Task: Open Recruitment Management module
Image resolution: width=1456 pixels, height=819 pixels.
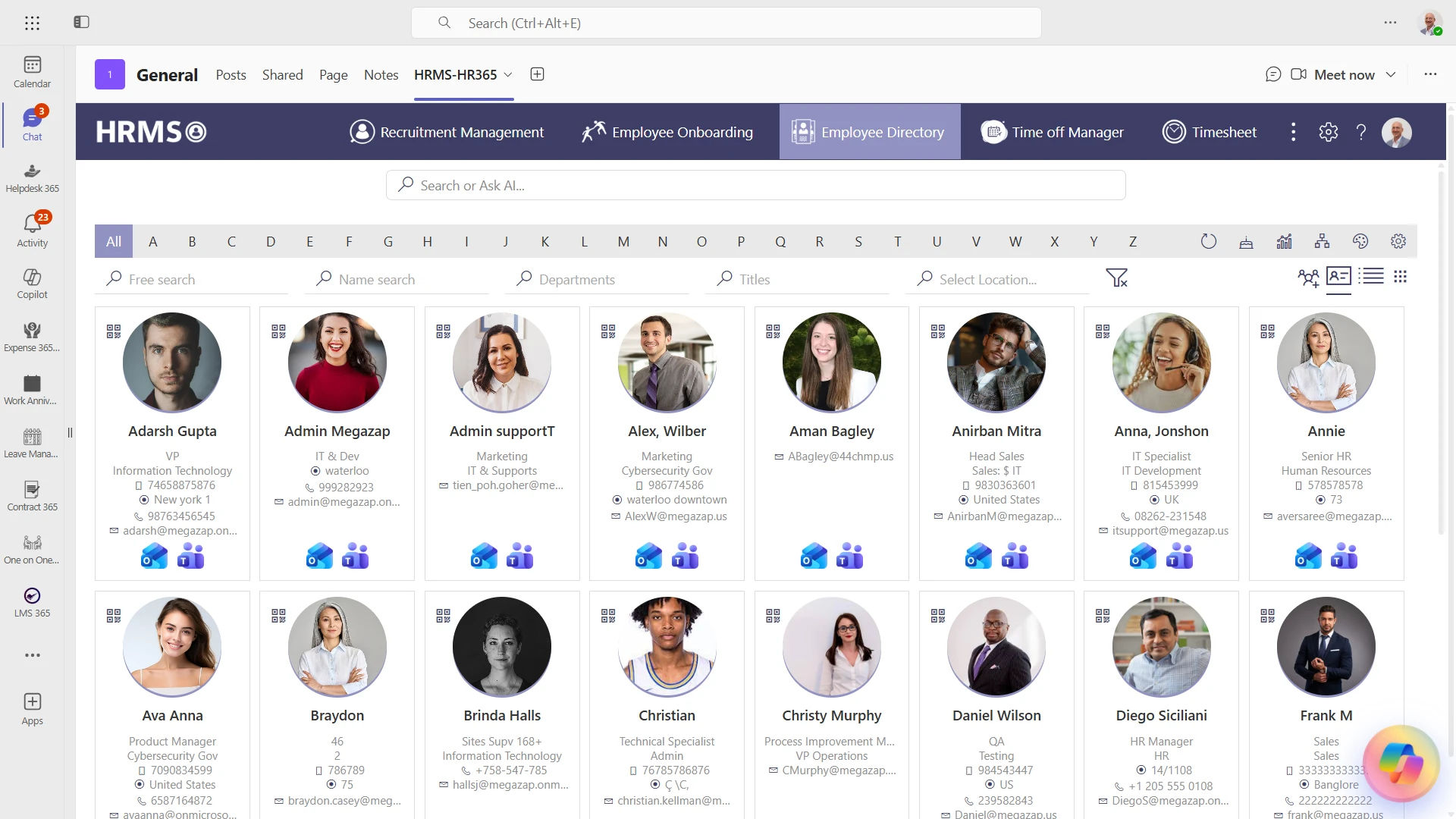Action: click(x=446, y=132)
